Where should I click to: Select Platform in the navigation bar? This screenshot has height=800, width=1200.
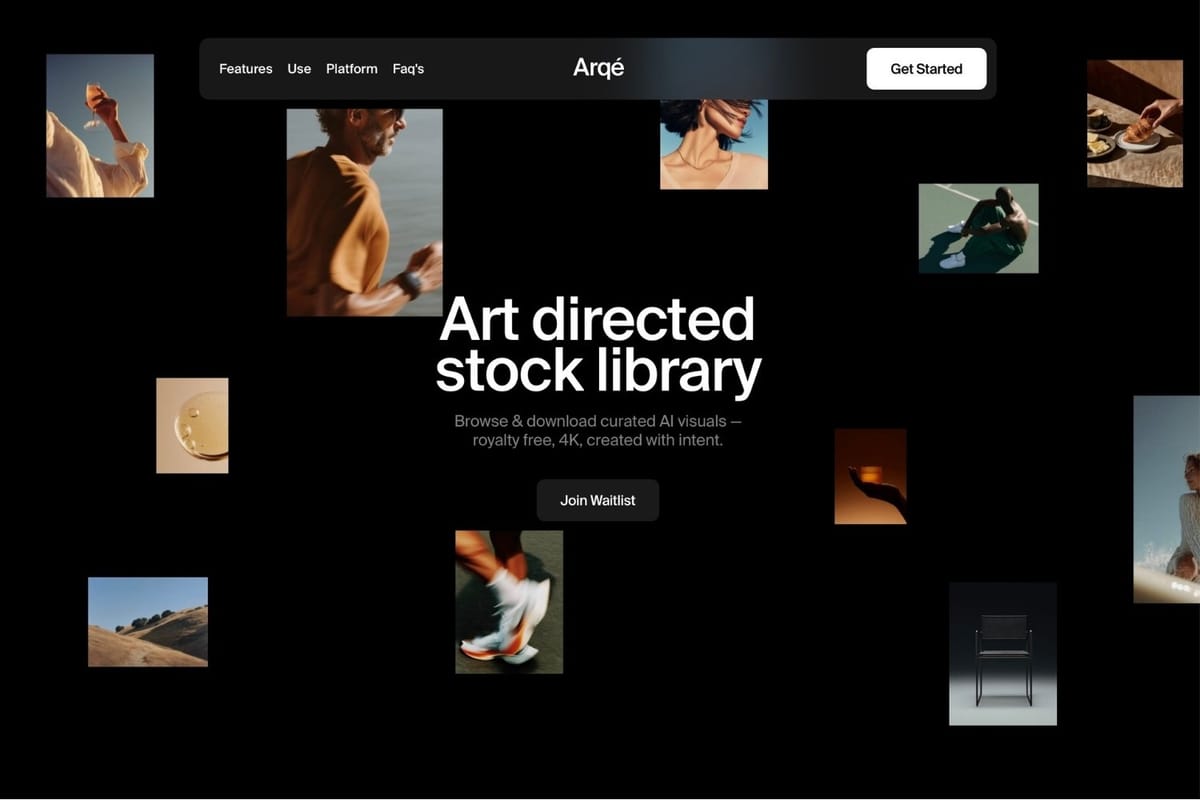[352, 69]
